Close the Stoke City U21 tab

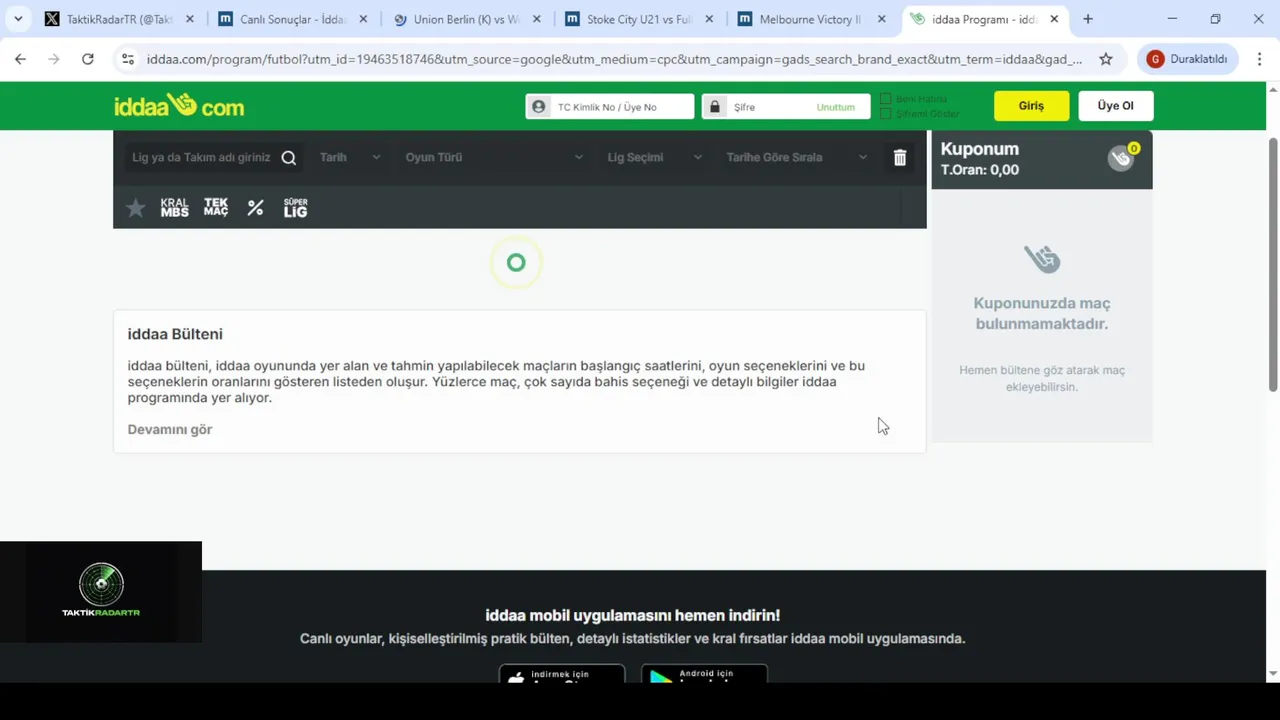click(x=710, y=19)
